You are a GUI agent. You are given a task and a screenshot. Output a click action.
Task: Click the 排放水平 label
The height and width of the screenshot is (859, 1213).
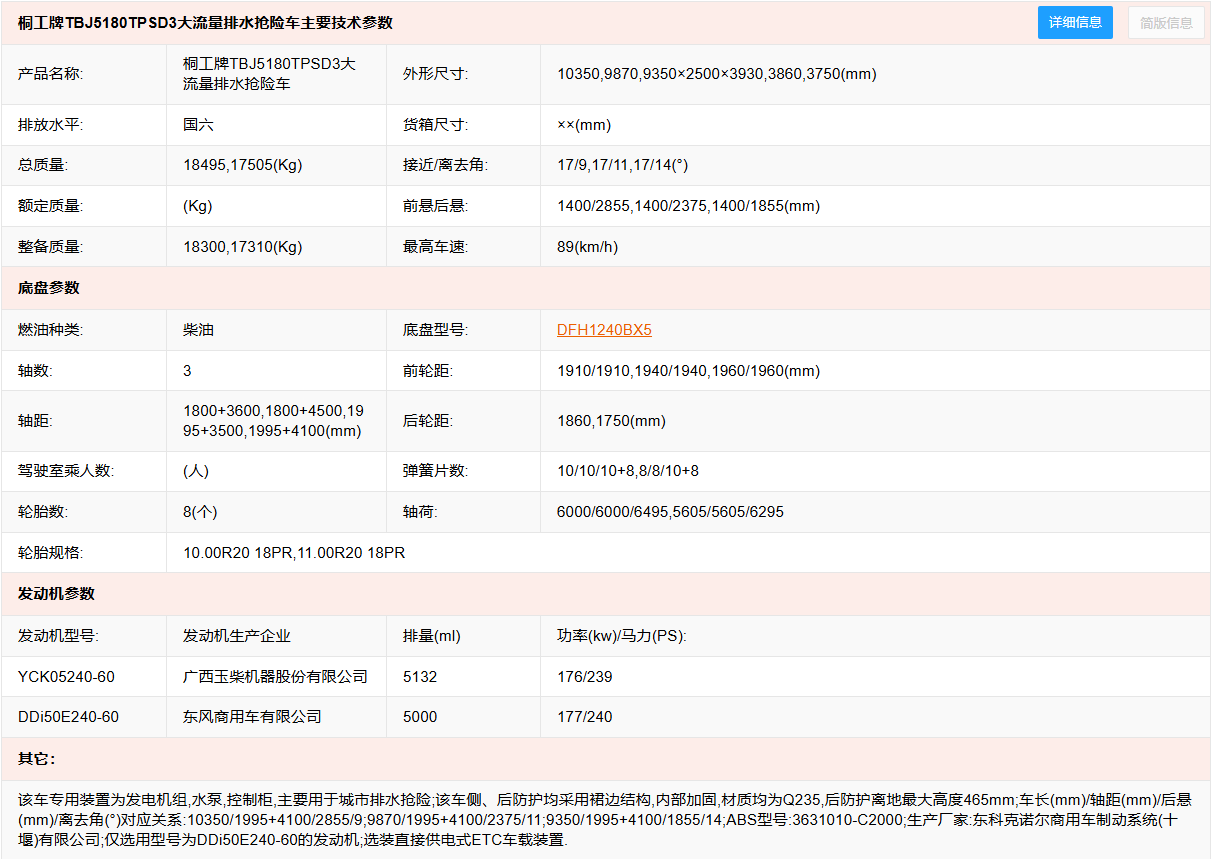click(x=50, y=125)
